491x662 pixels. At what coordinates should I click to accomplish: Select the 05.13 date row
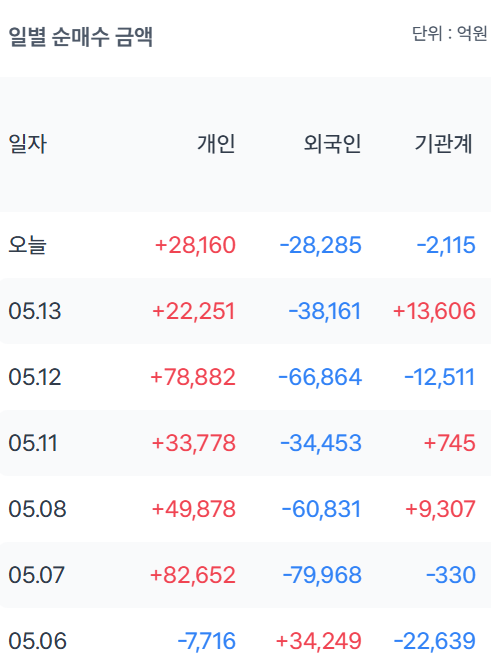(245, 311)
